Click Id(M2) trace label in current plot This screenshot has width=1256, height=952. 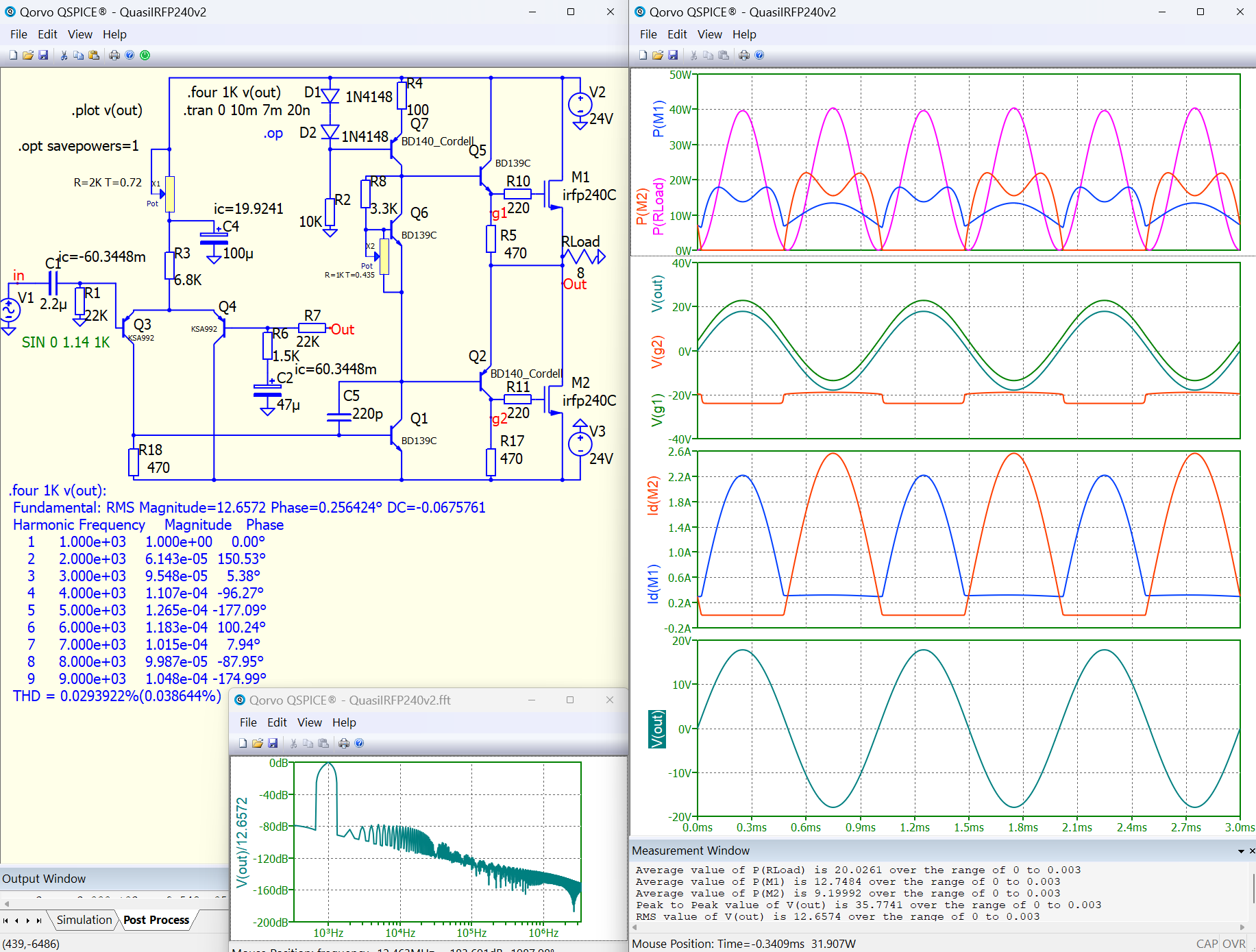point(652,495)
